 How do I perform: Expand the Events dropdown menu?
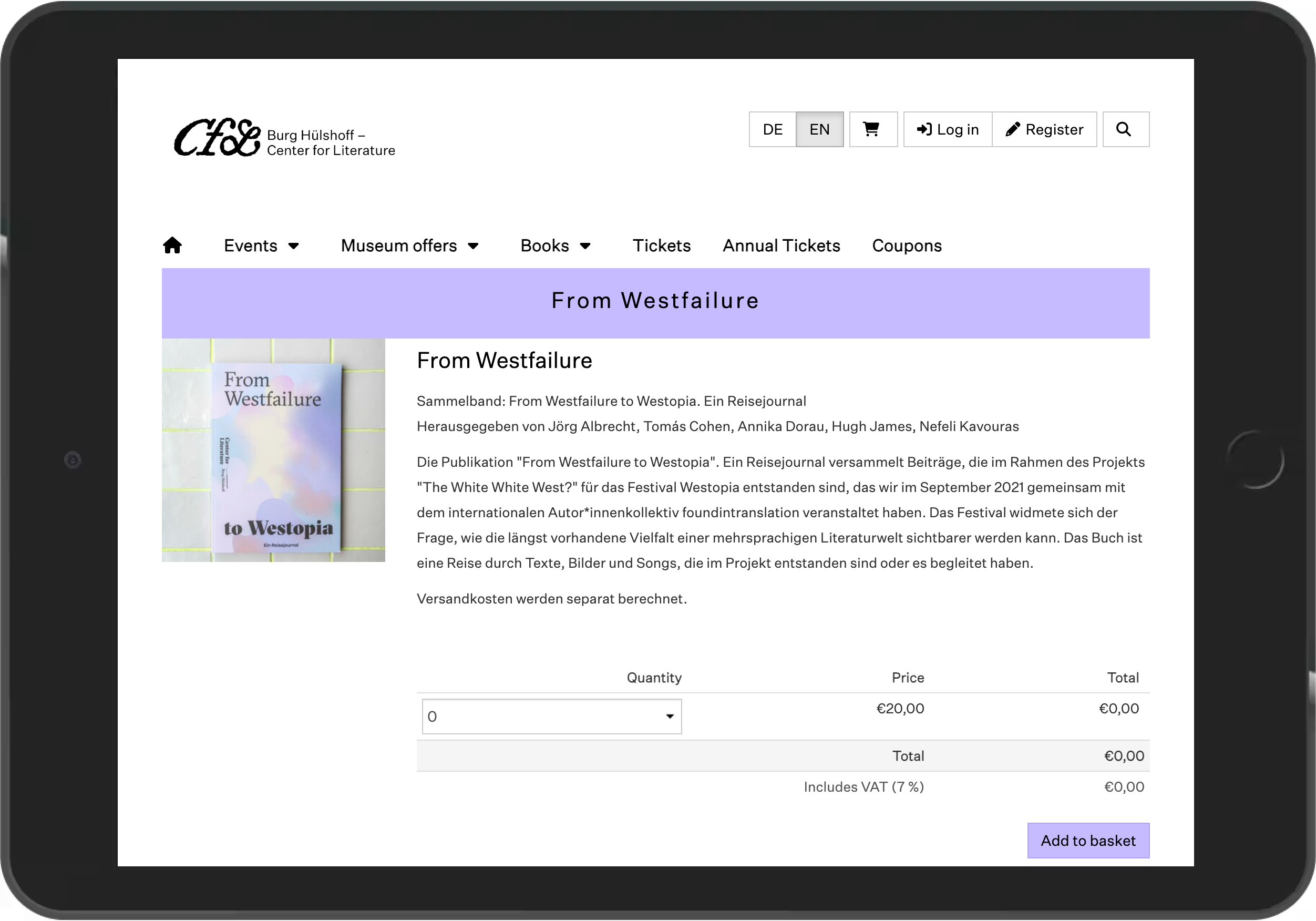pos(261,246)
